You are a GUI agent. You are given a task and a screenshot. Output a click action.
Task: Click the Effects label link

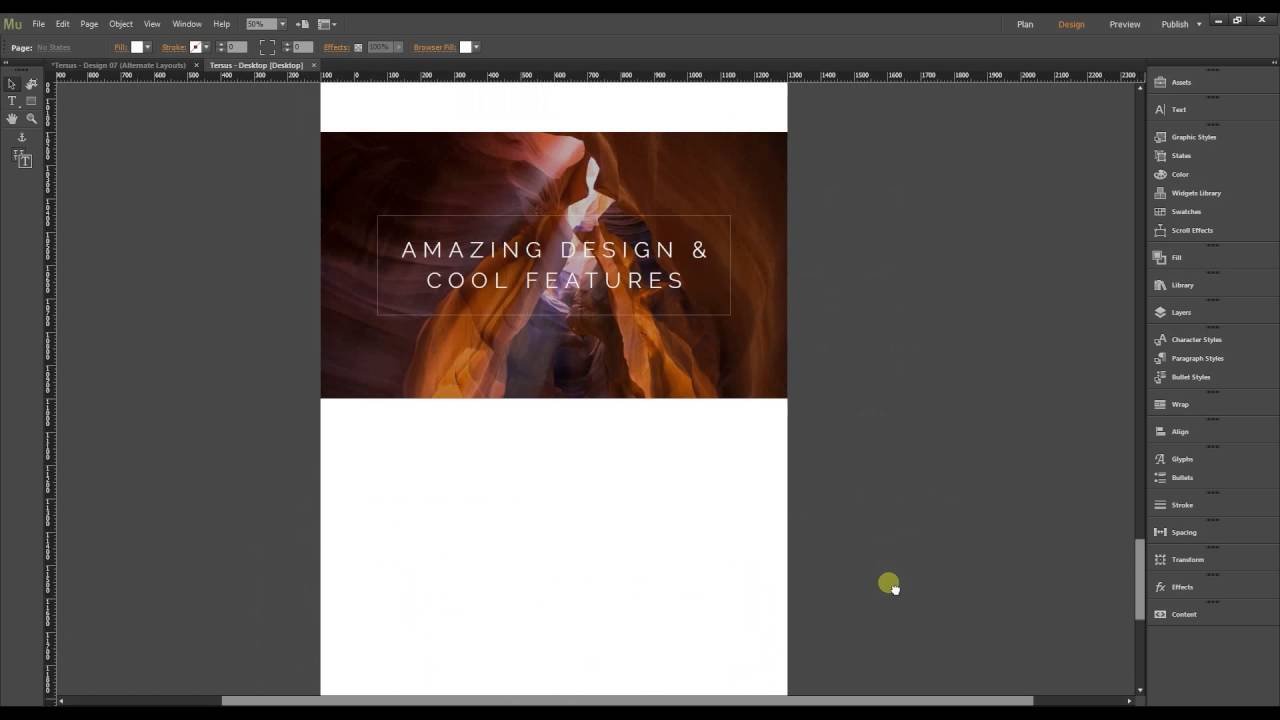336,47
